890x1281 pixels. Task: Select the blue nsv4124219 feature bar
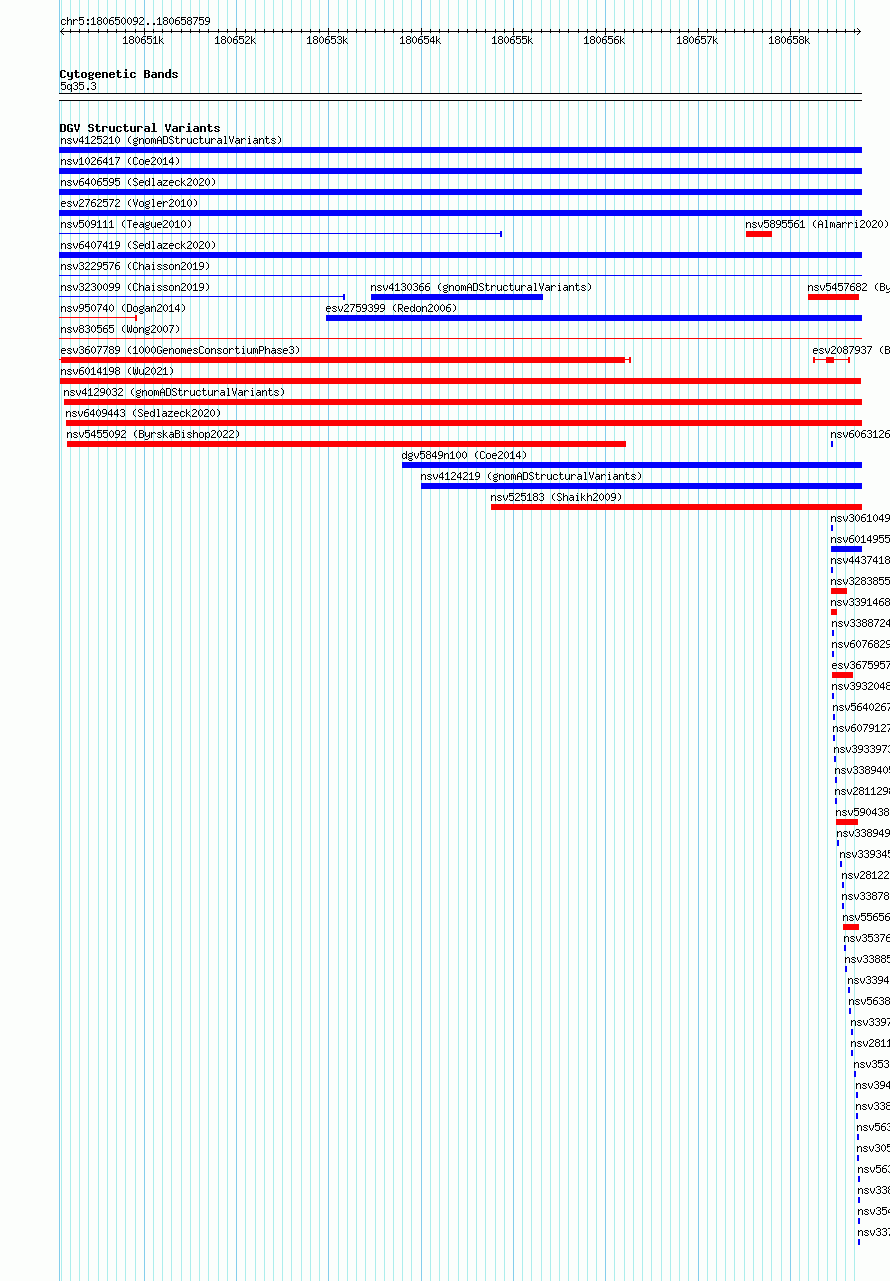(641, 486)
